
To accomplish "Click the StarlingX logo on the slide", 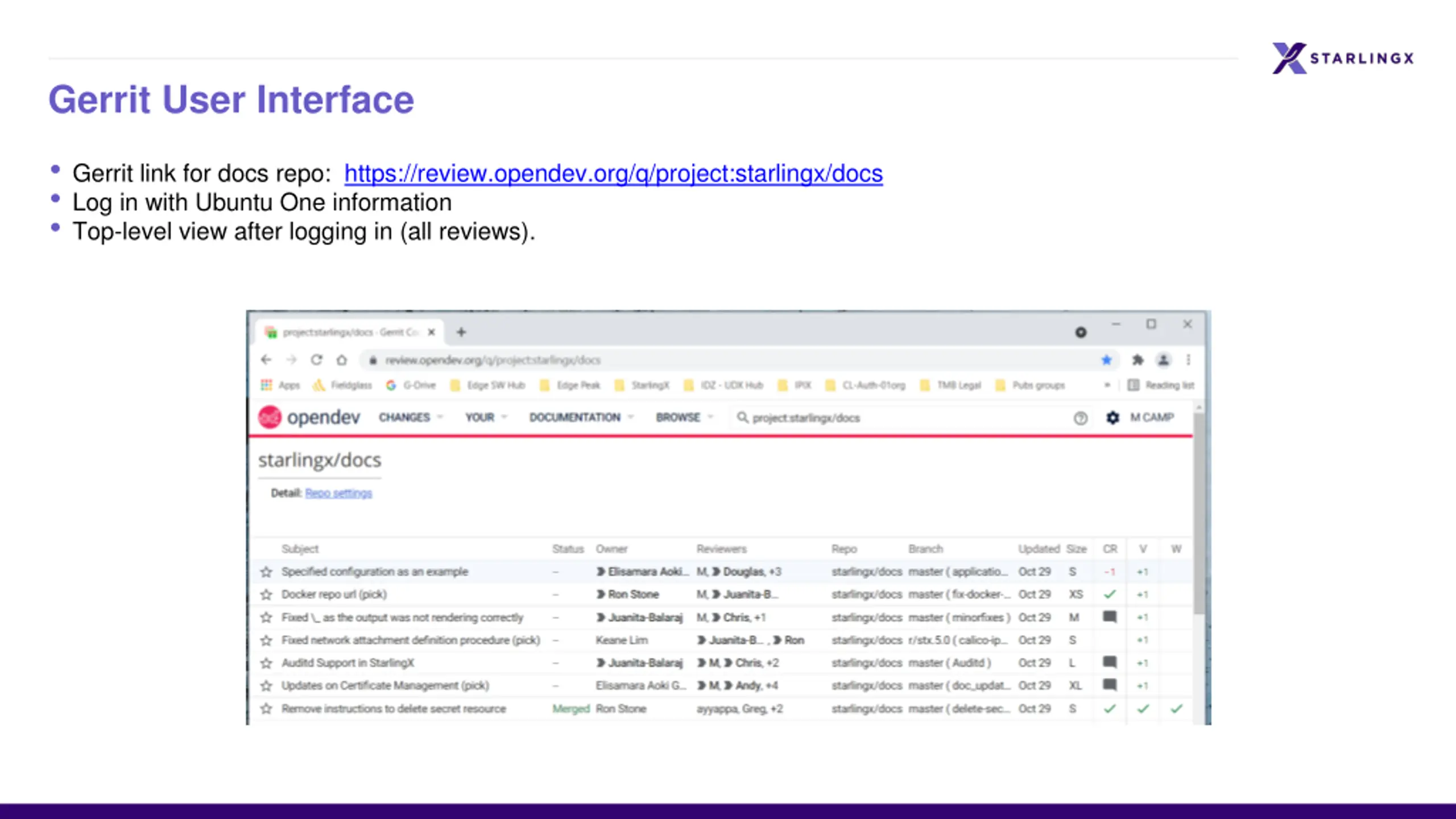I will [1343, 58].
